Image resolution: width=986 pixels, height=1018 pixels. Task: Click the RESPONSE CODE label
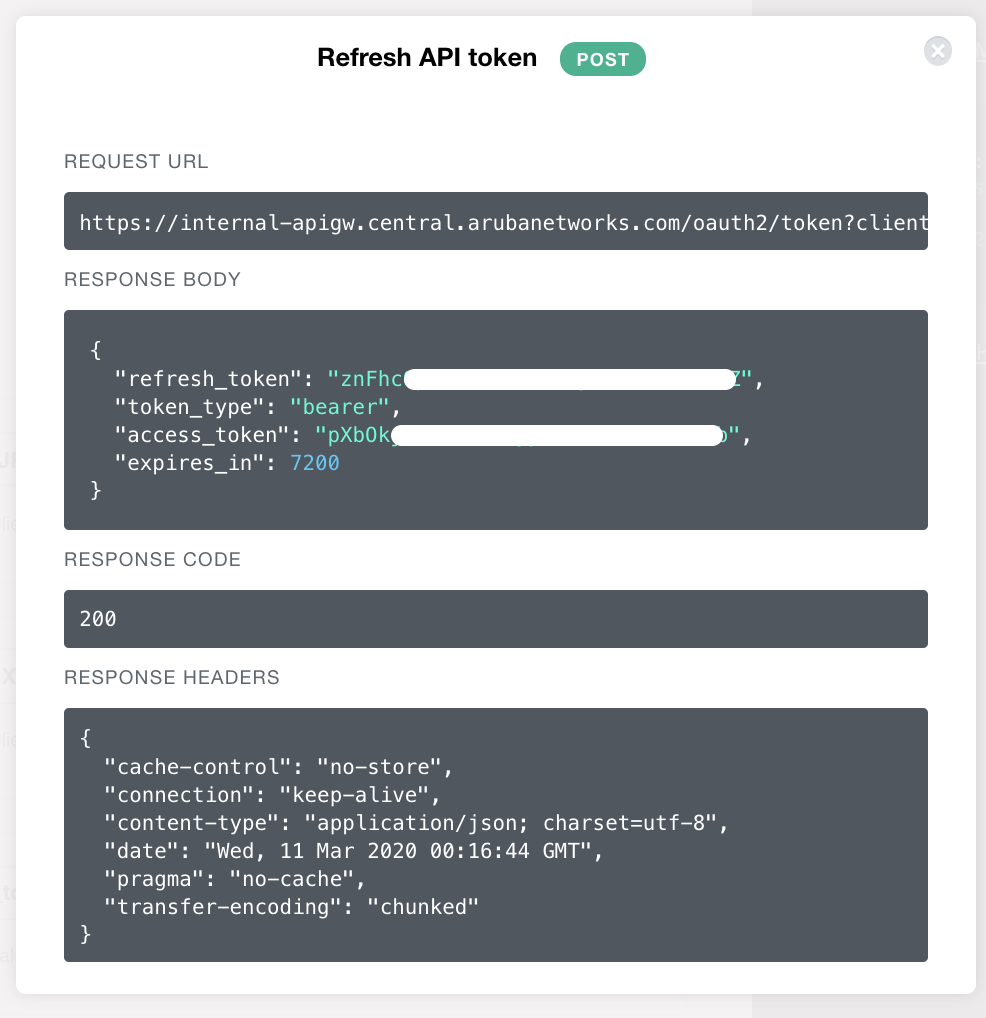point(152,560)
